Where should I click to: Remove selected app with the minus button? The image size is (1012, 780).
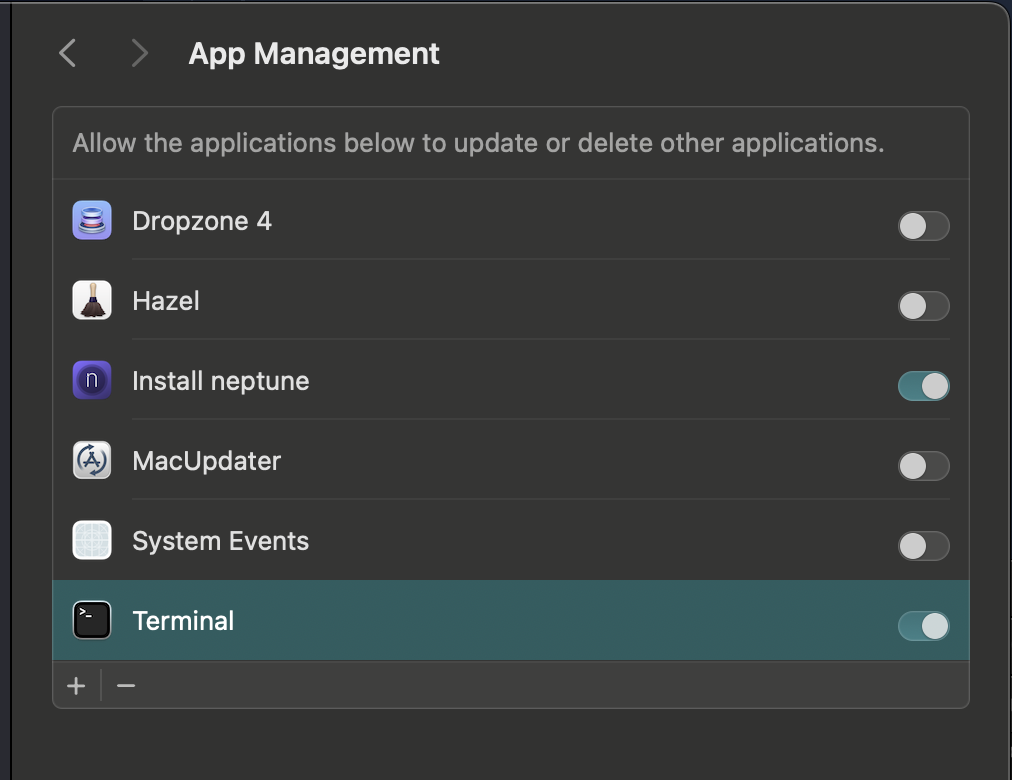point(126,686)
